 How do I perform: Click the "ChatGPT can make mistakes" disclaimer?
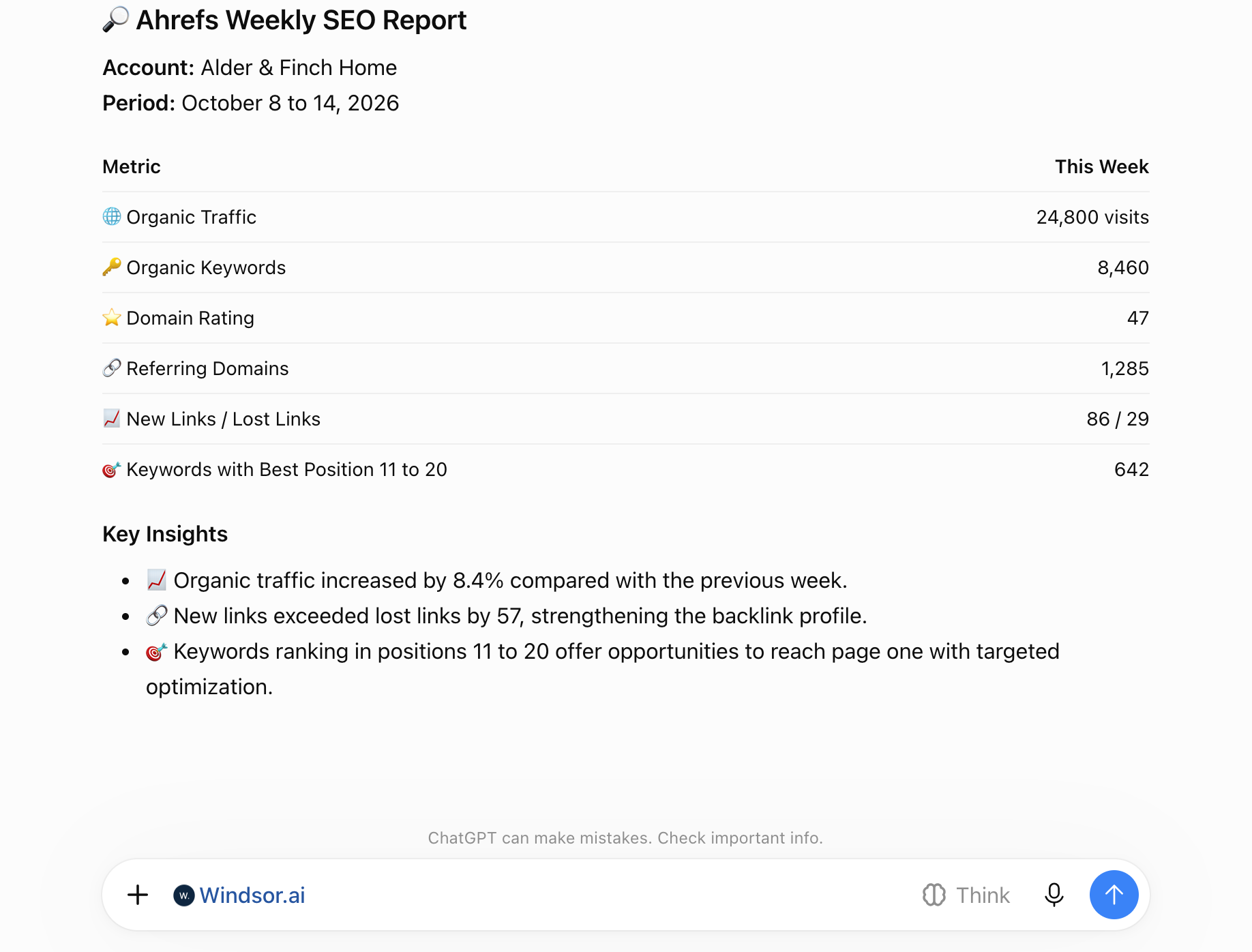click(x=625, y=837)
